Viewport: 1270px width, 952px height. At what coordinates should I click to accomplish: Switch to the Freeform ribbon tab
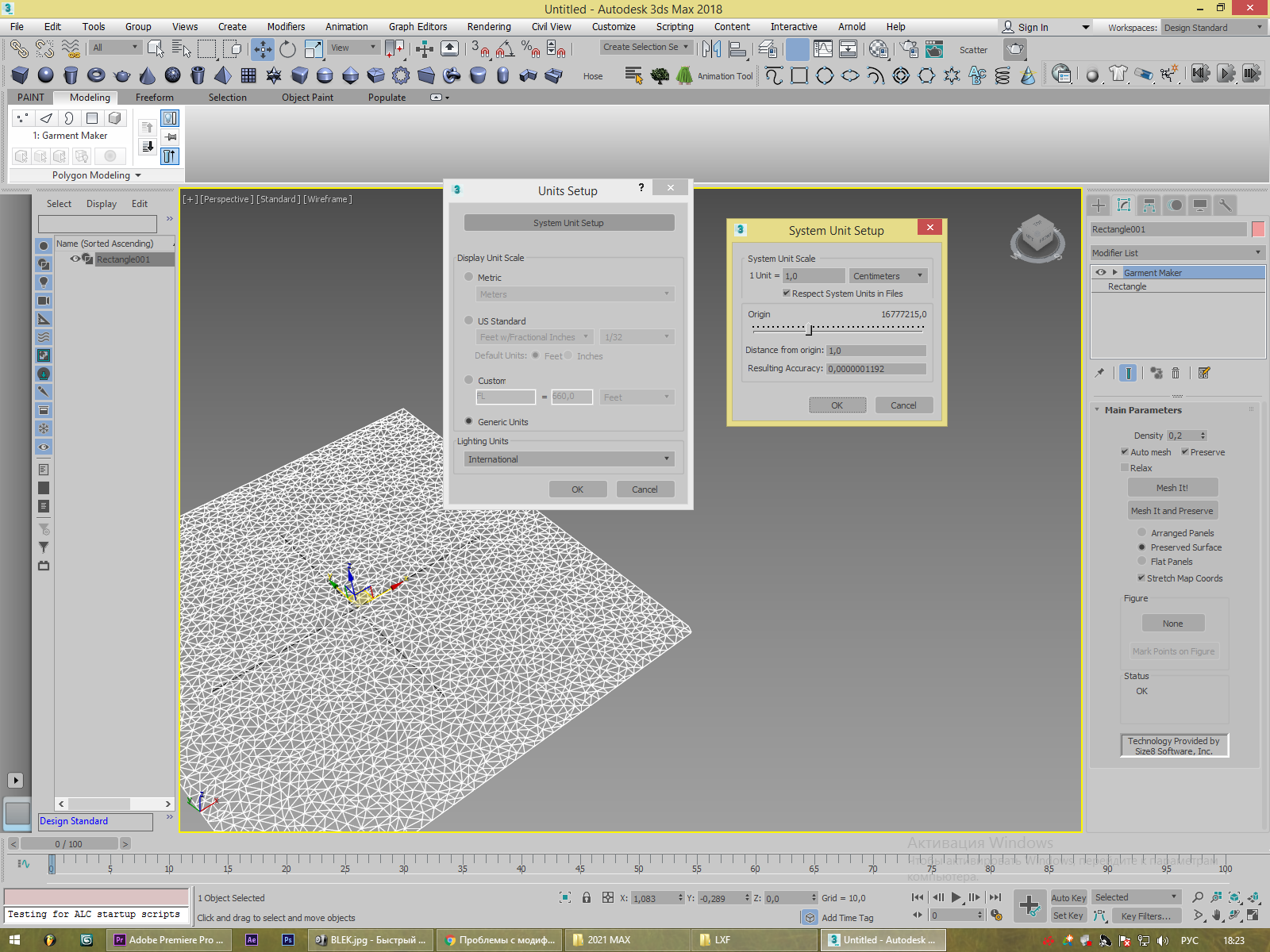(154, 98)
